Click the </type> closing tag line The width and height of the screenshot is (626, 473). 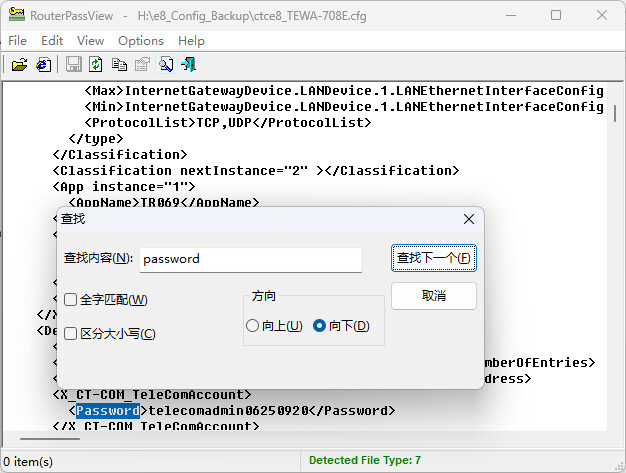(96, 139)
